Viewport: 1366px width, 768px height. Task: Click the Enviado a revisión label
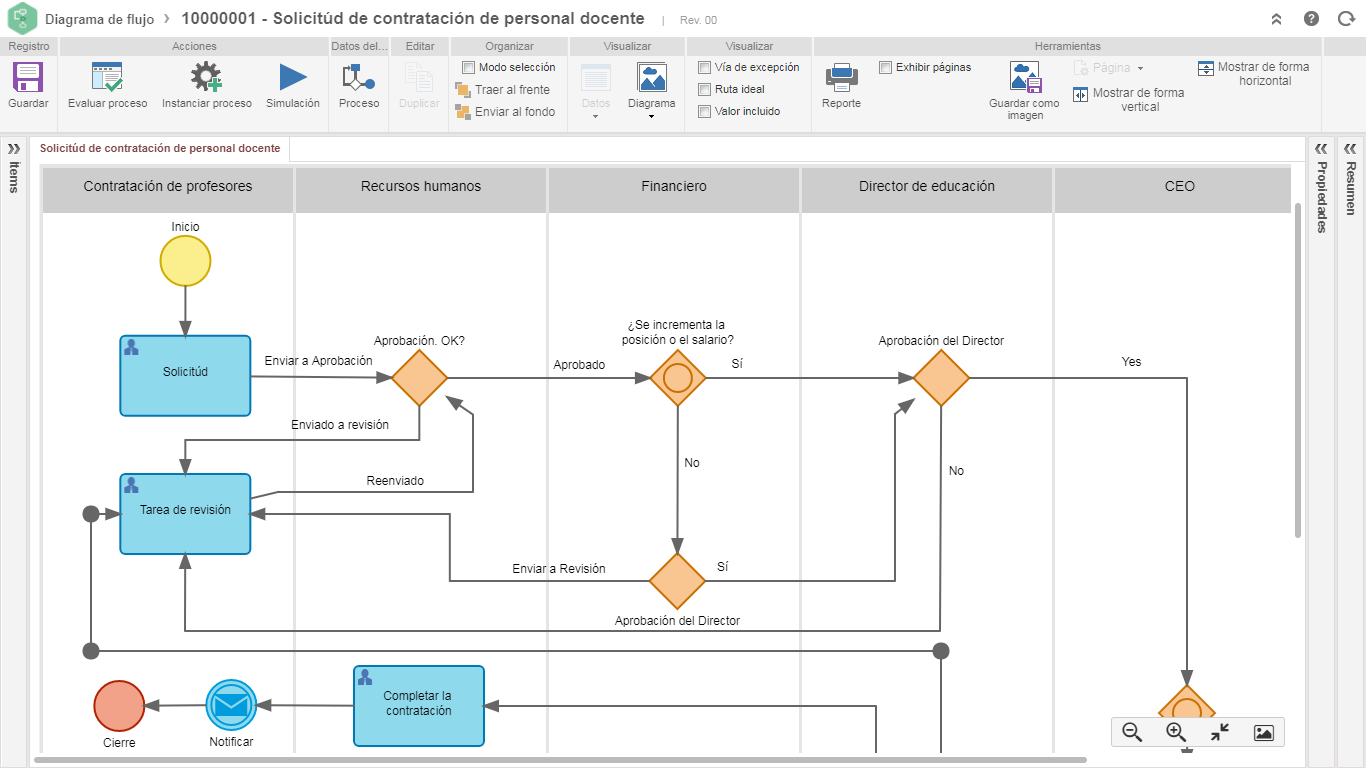pyautogui.click(x=340, y=425)
